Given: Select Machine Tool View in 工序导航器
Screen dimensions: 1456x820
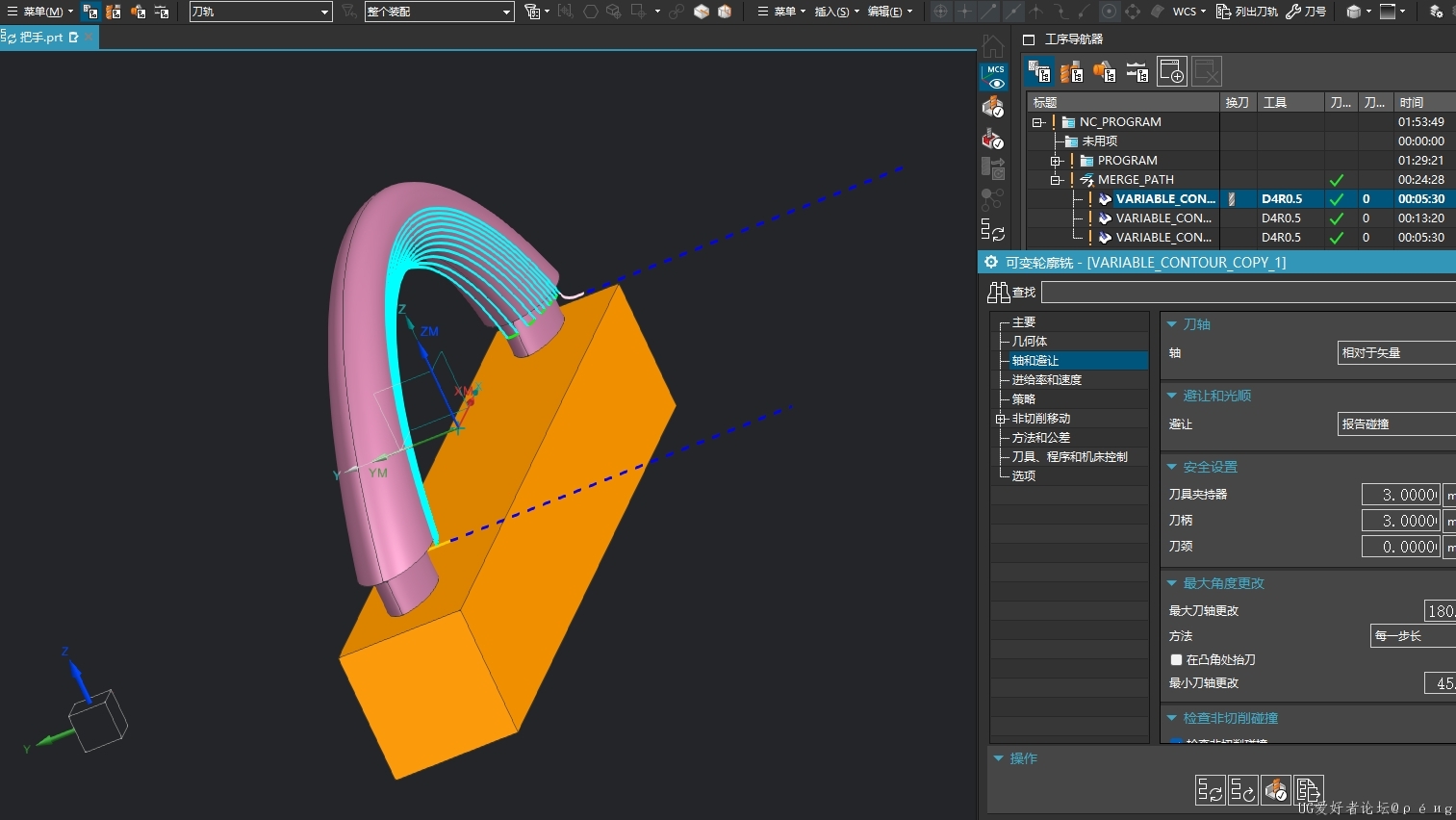Looking at the screenshot, I should [1072, 71].
